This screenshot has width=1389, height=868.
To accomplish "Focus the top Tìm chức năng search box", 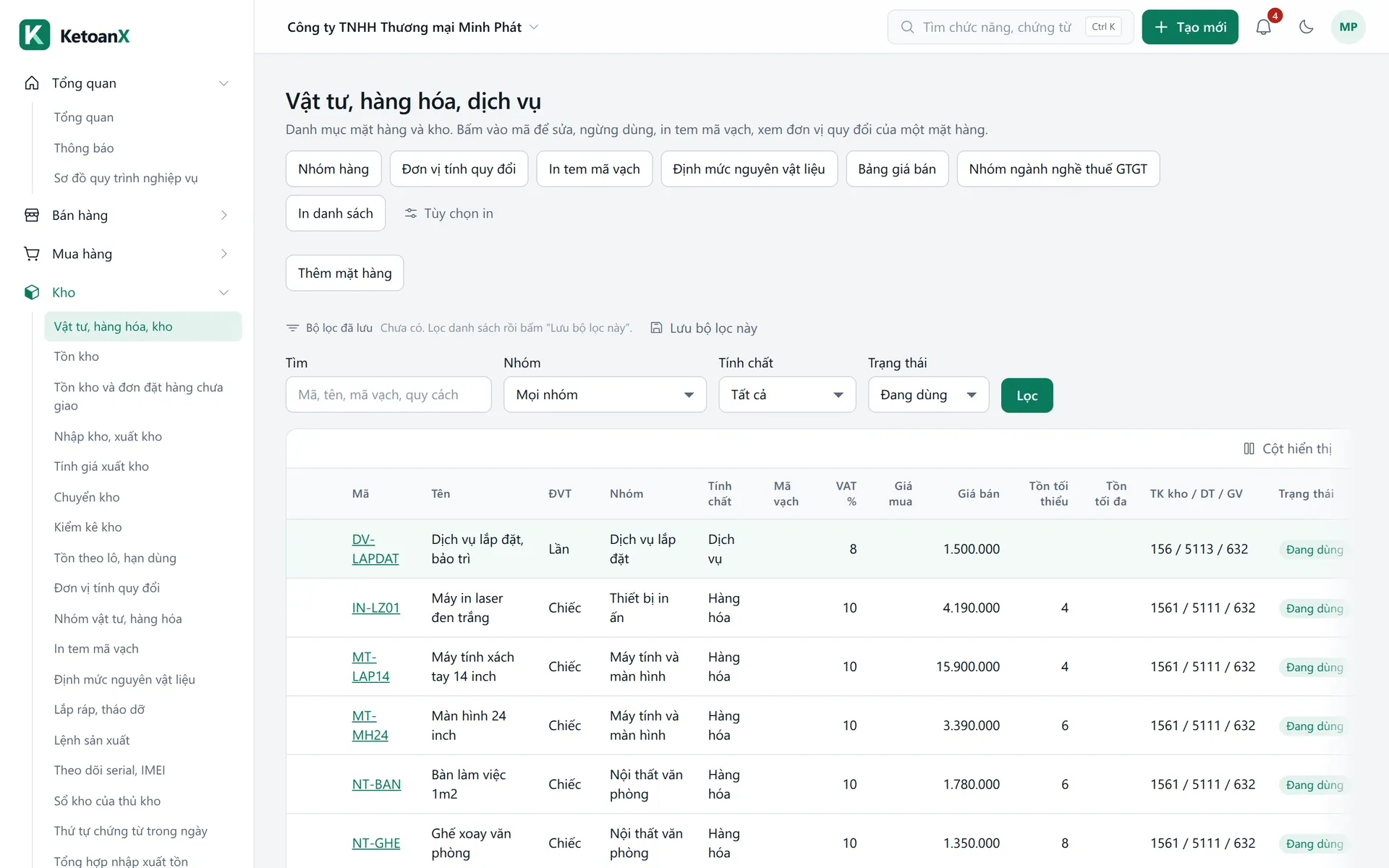I will (1010, 27).
